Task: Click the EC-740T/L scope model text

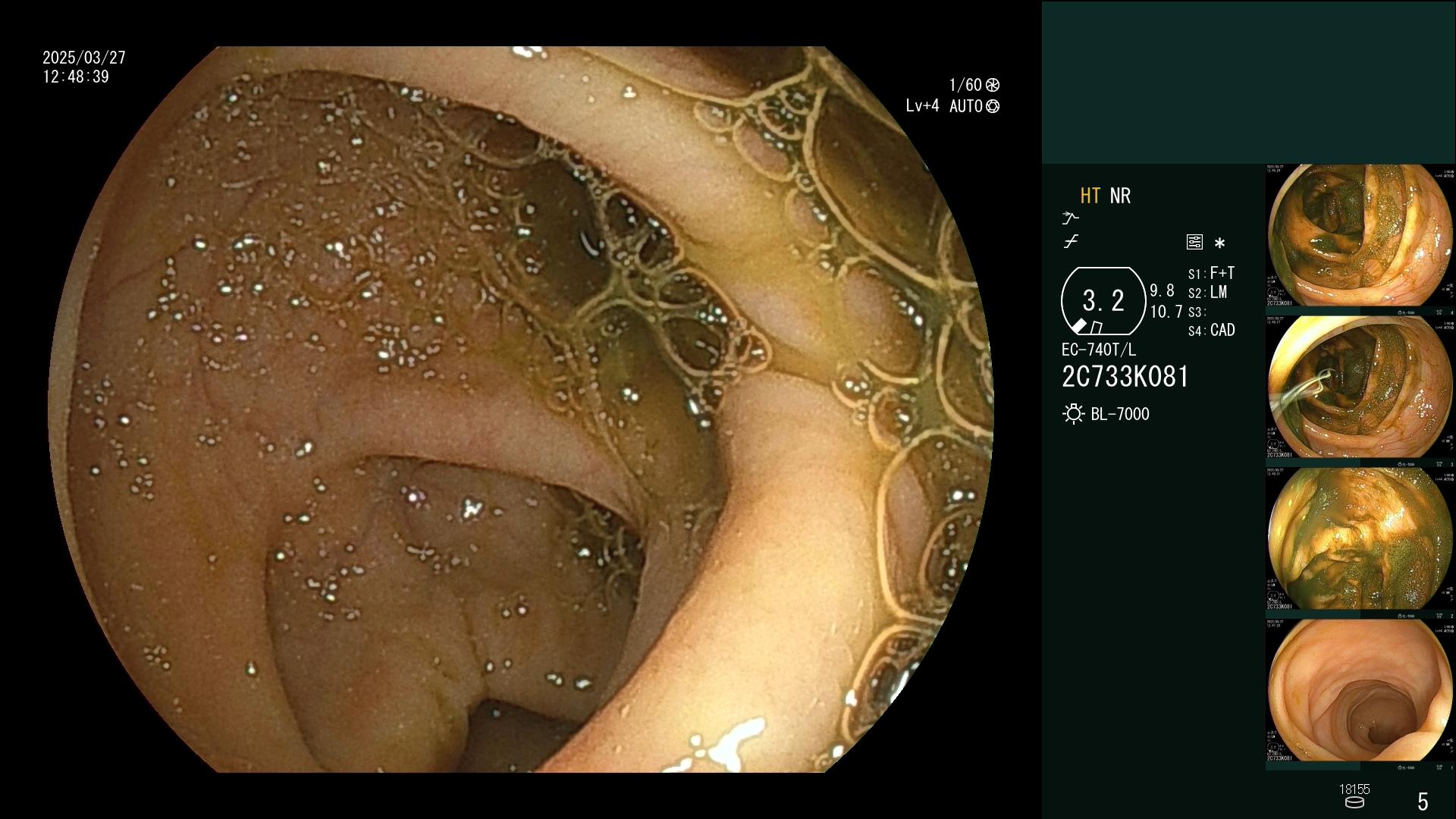Action: coord(1099,350)
